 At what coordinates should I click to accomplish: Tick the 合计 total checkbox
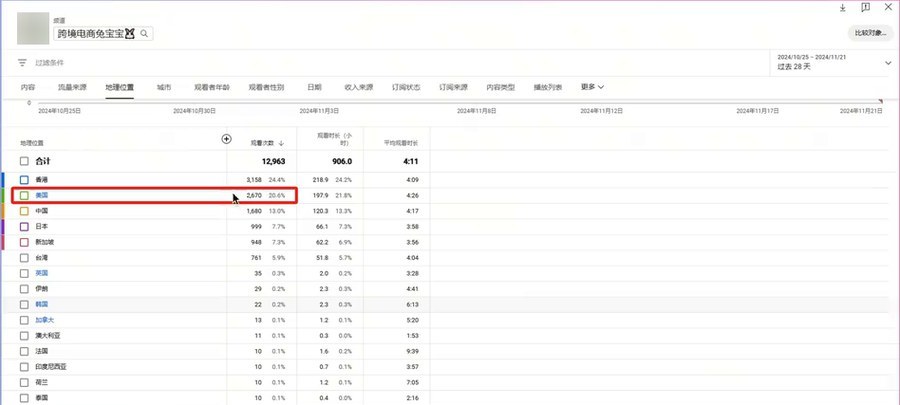[24, 162]
